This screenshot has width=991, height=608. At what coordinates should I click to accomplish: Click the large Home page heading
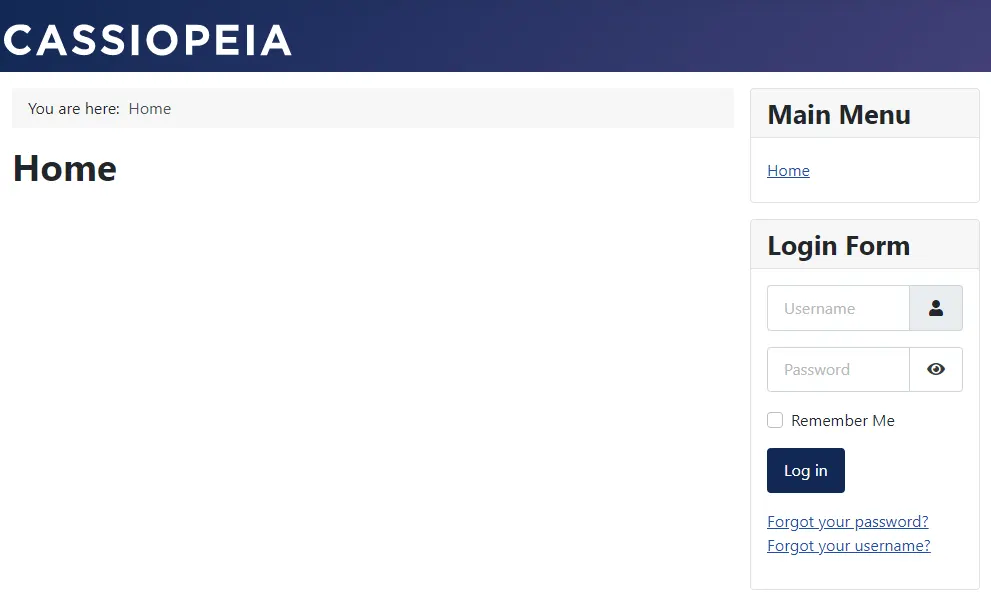pos(65,168)
